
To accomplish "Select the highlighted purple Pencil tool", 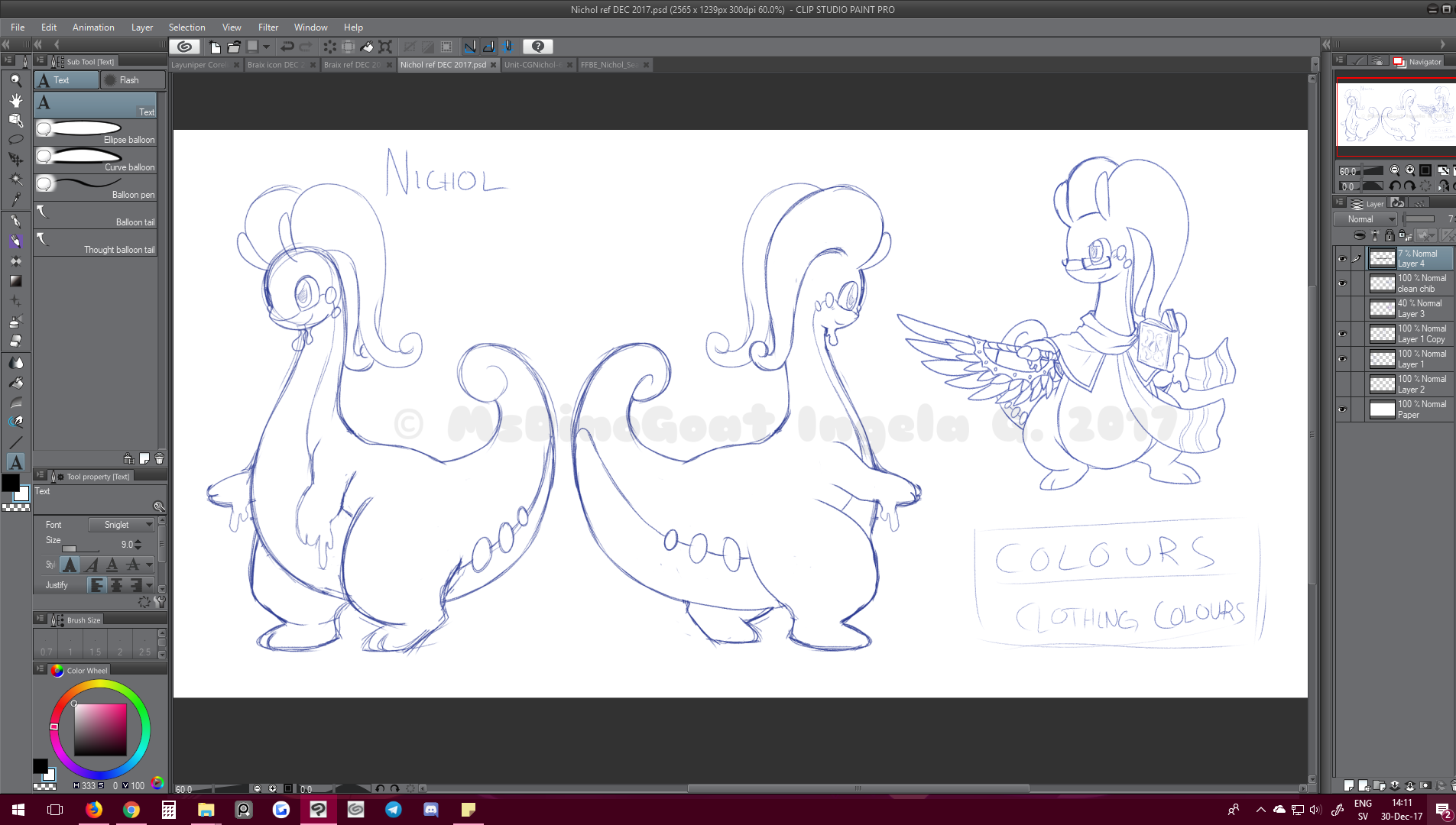I will [x=15, y=241].
